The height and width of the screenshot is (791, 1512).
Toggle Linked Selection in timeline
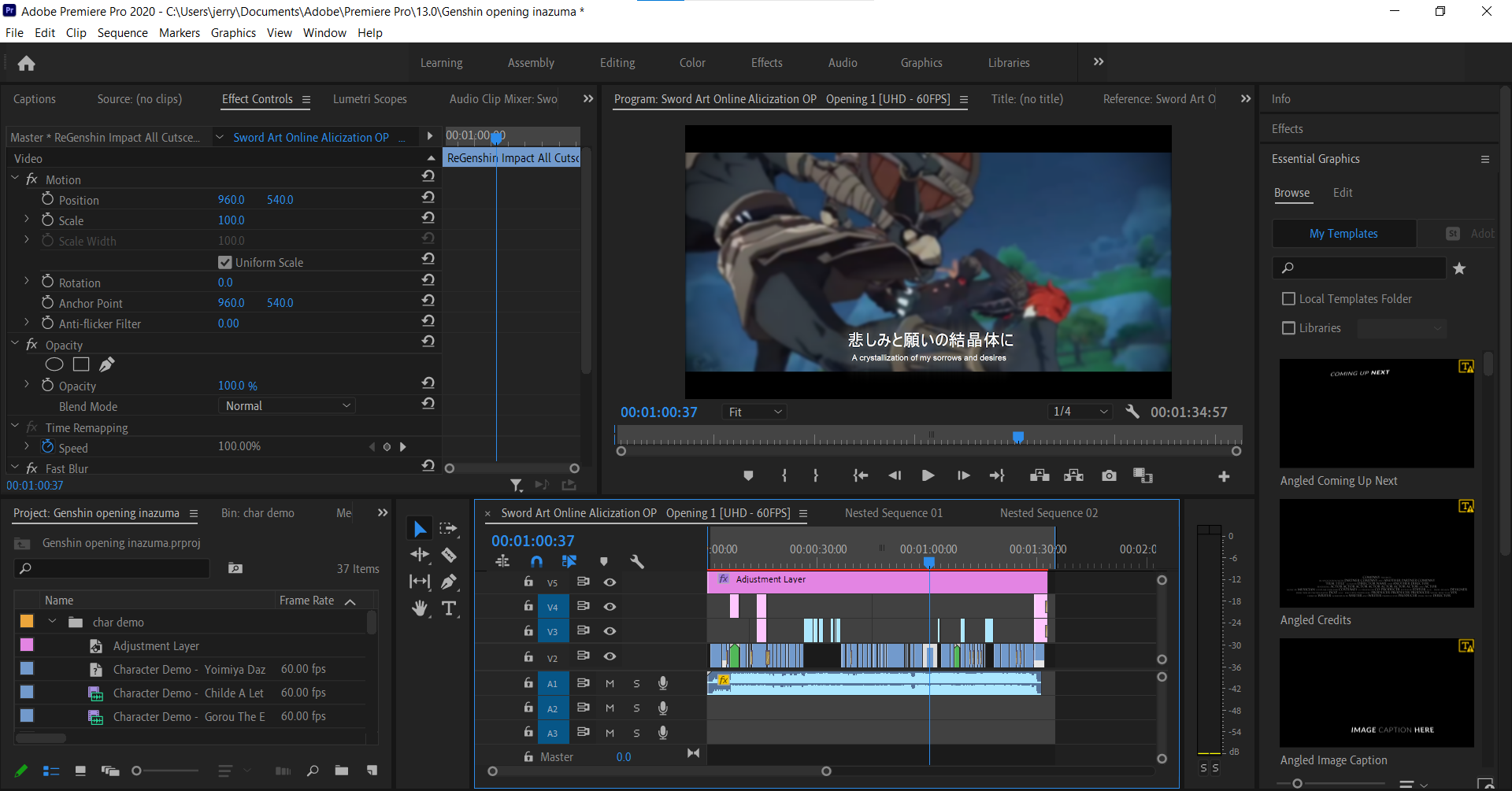pos(569,561)
